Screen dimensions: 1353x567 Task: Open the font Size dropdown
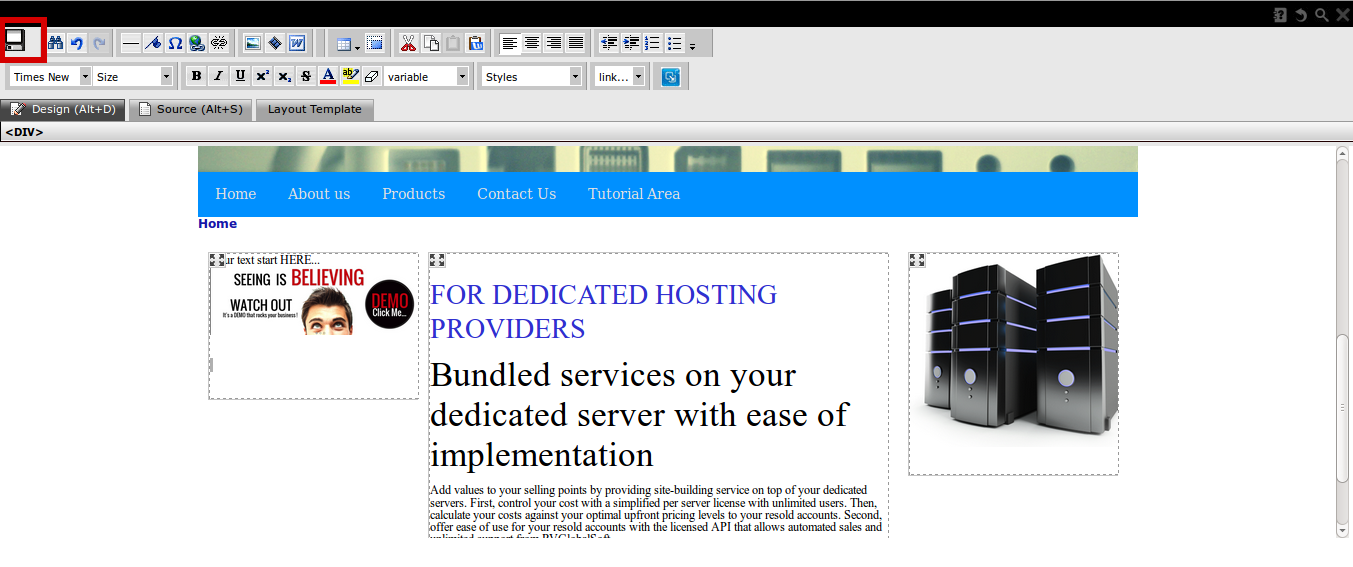click(133, 77)
